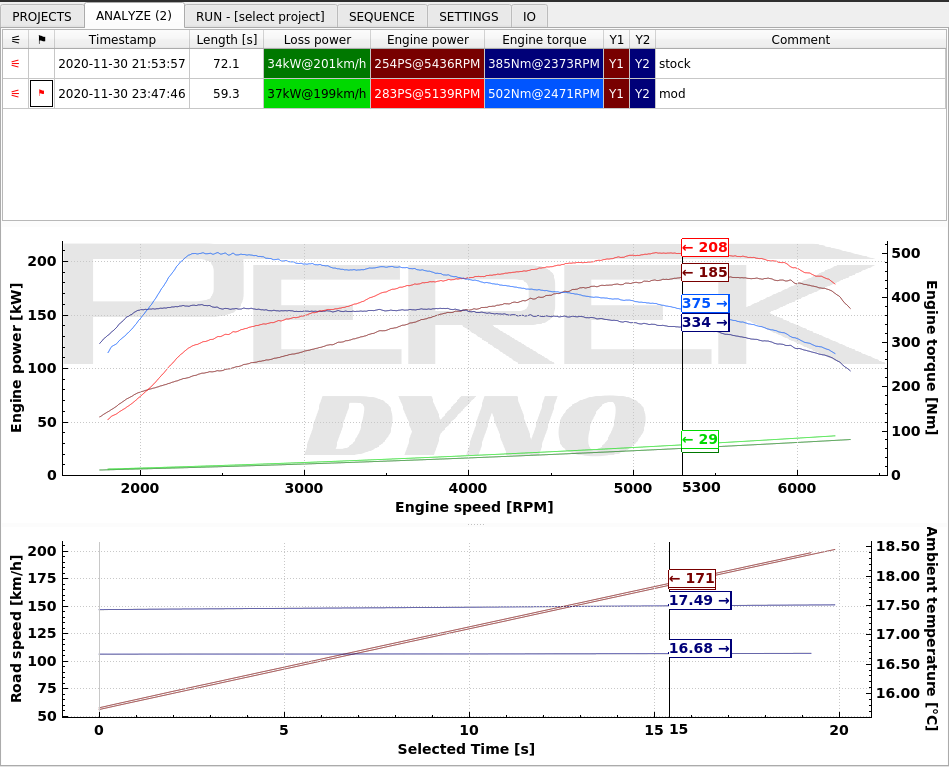Click the lines column header icon
The image size is (949, 767).
pos(16,39)
